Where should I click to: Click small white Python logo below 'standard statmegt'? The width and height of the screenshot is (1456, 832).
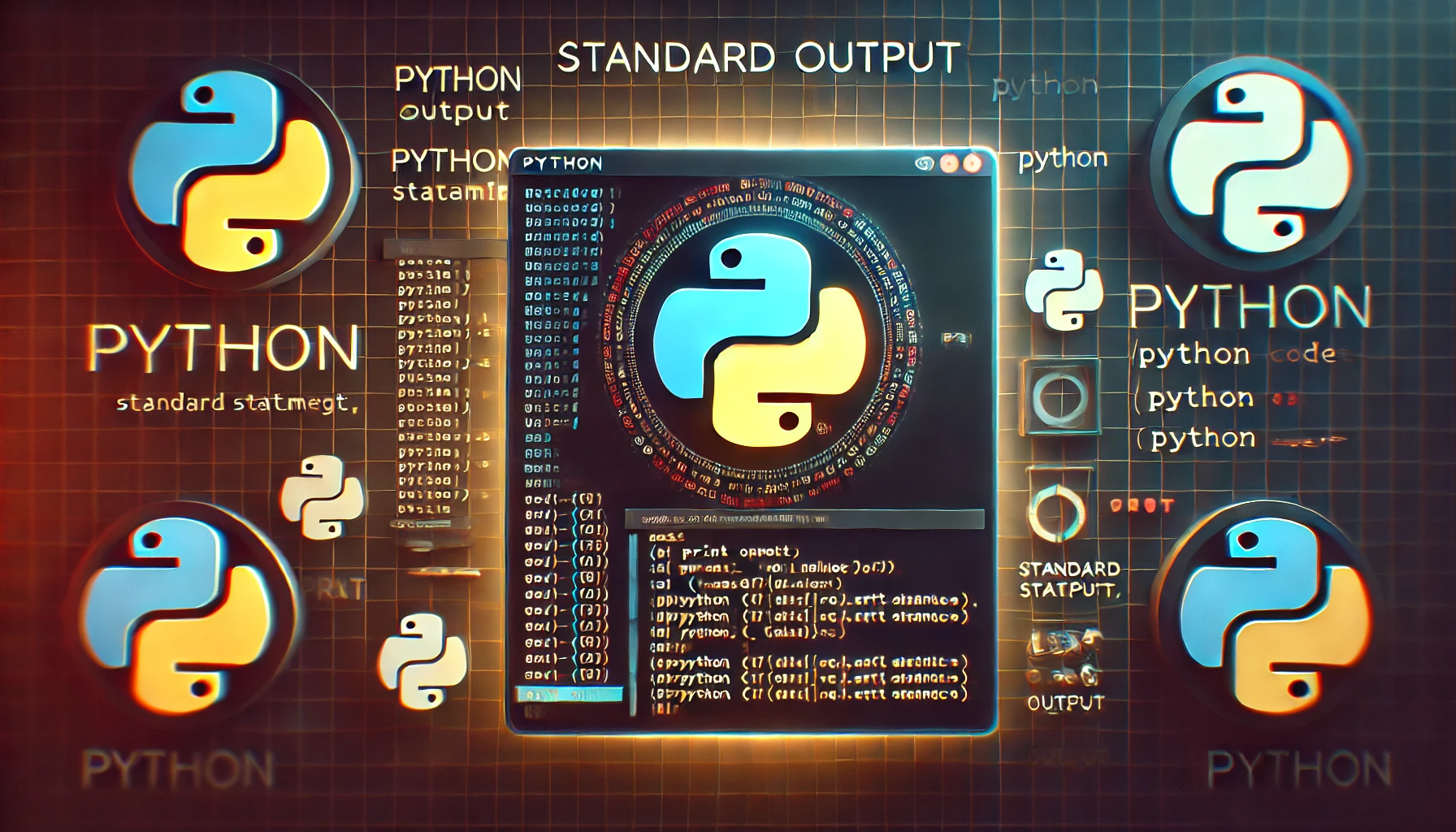tap(323, 497)
